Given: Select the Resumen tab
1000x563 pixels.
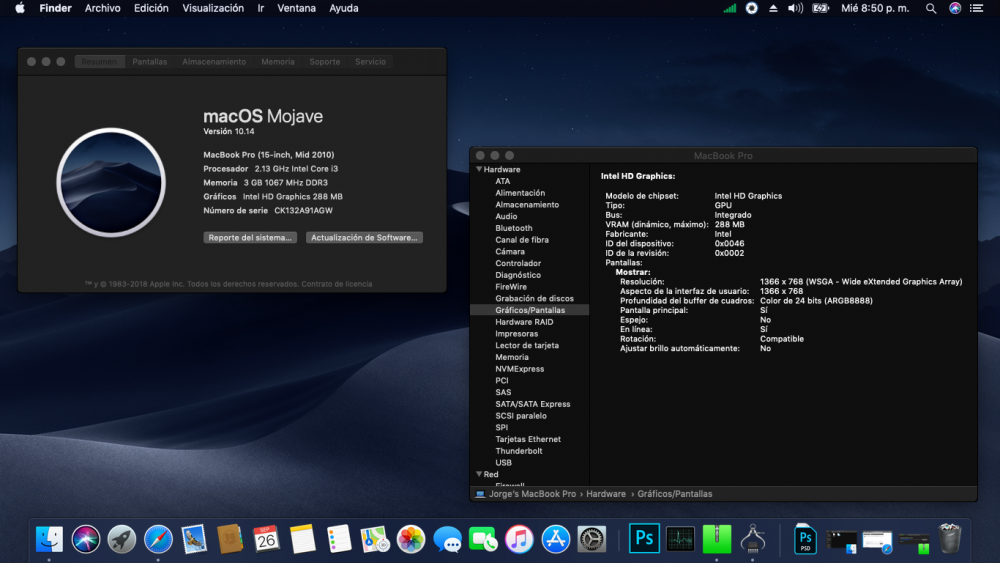Looking at the screenshot, I should [99, 62].
